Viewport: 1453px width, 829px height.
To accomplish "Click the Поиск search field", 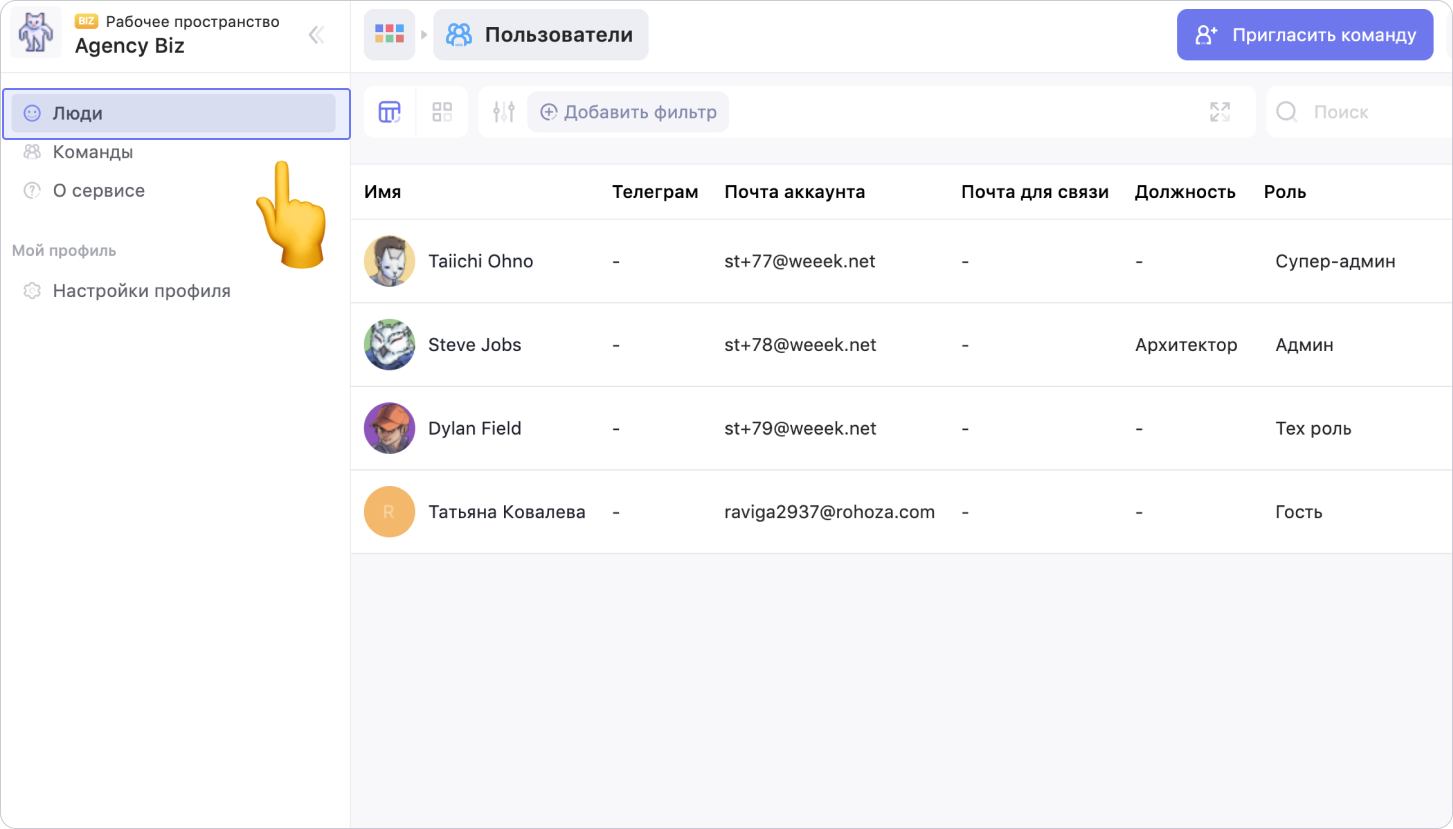I will coord(1360,112).
